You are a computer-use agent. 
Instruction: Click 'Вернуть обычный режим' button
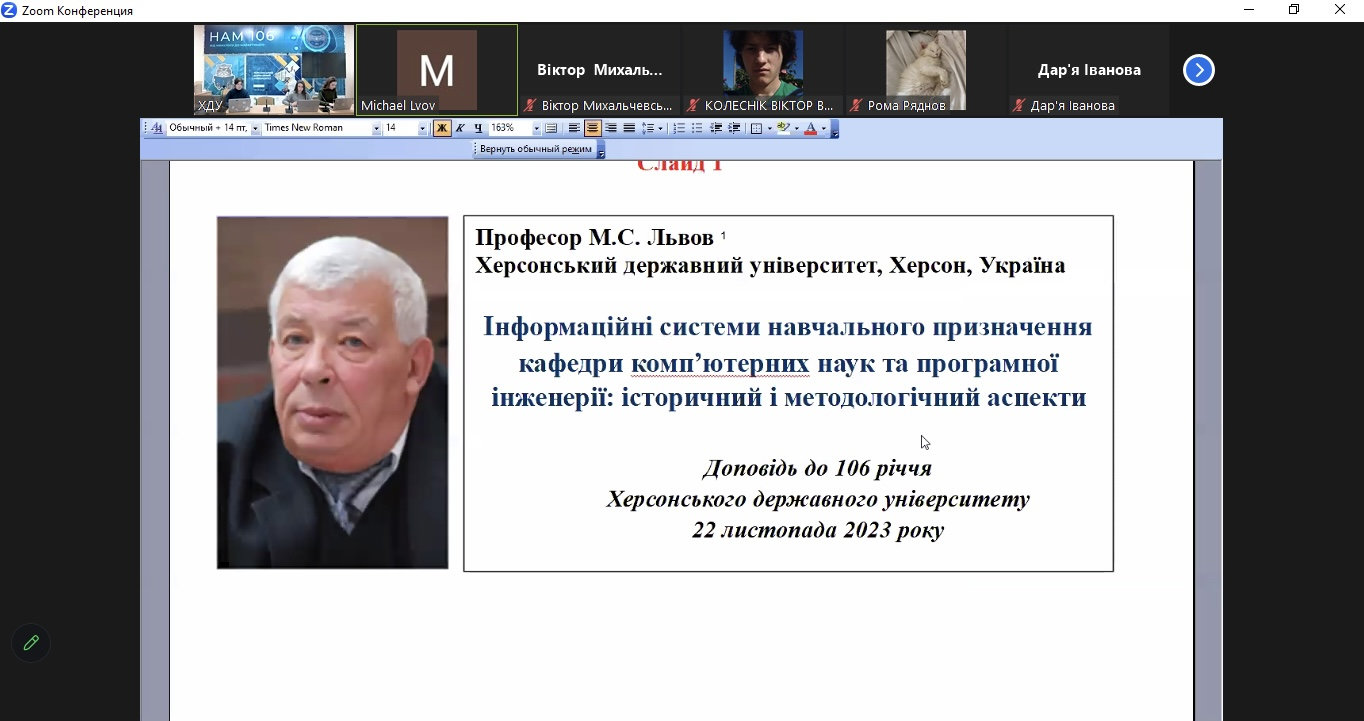pos(535,149)
